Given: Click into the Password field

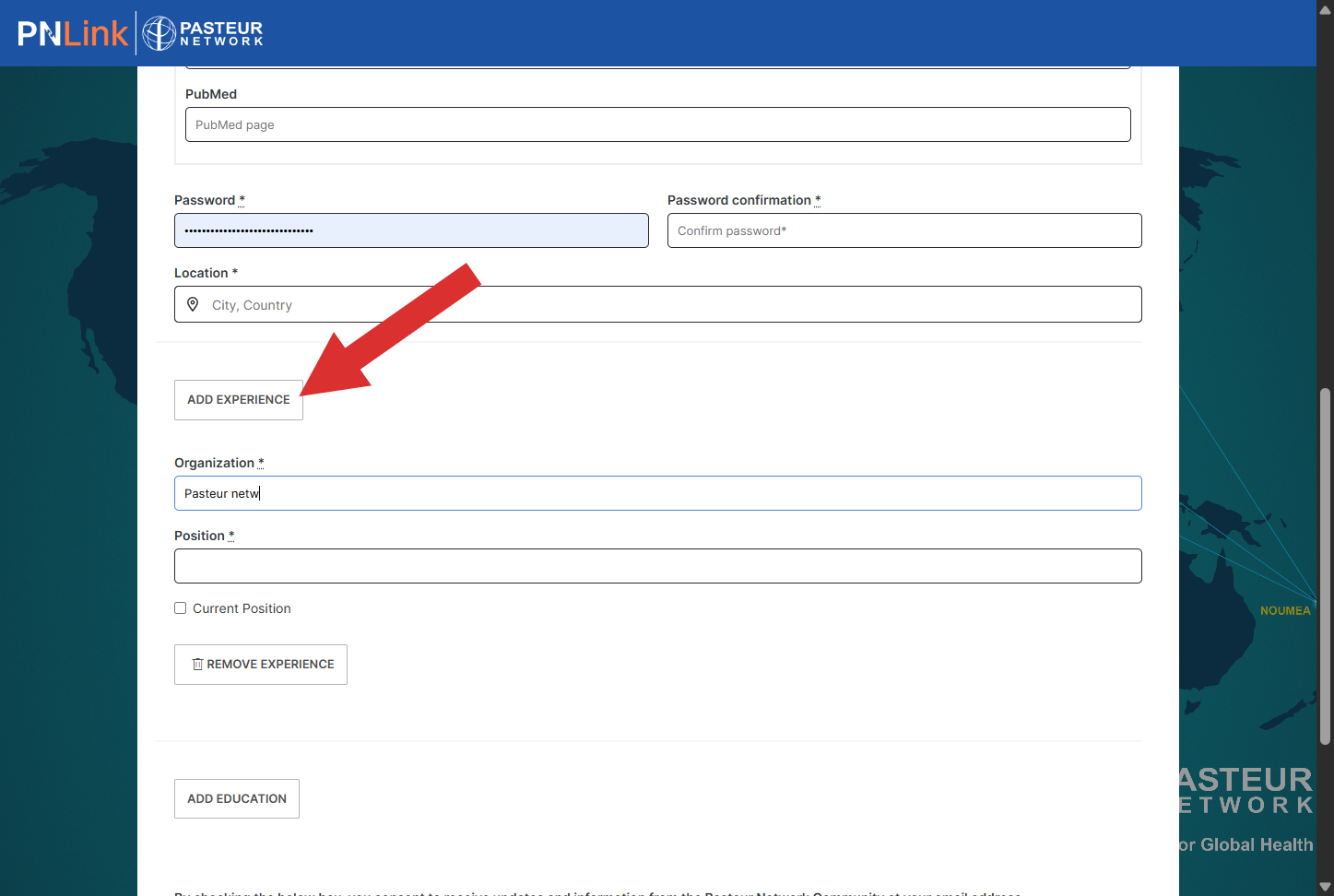Looking at the screenshot, I should (x=411, y=230).
